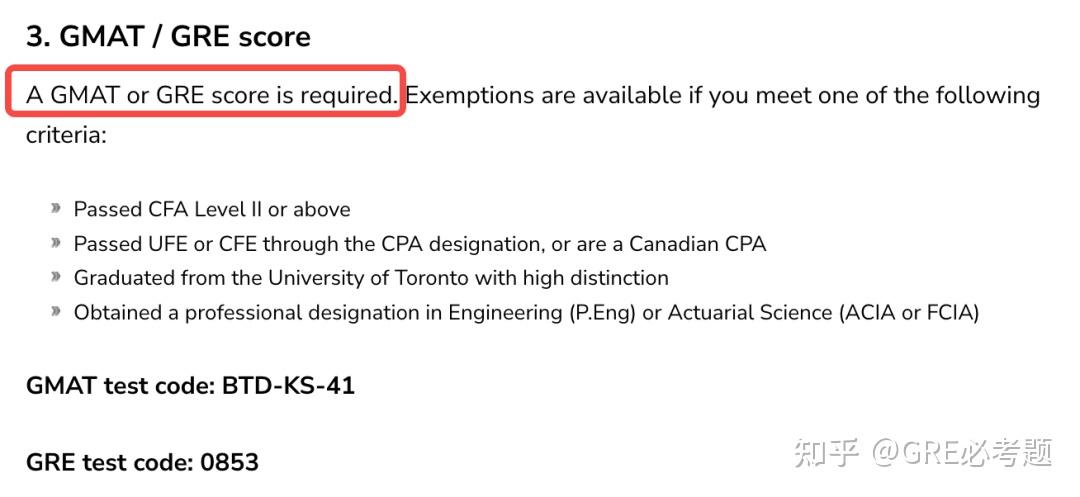Image resolution: width=1080 pixels, height=497 pixels.
Task: Open the @GRE必考题 author watermark
Action: coord(962,452)
